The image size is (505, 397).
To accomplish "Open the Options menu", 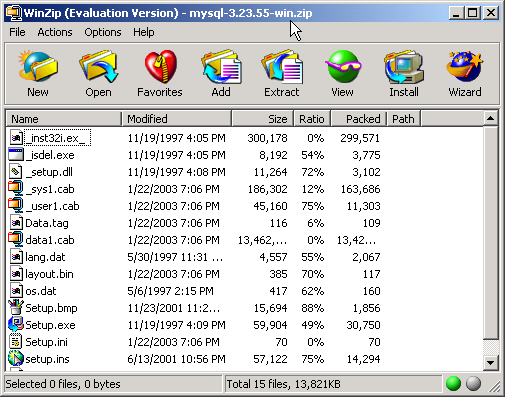I will [x=103, y=32].
